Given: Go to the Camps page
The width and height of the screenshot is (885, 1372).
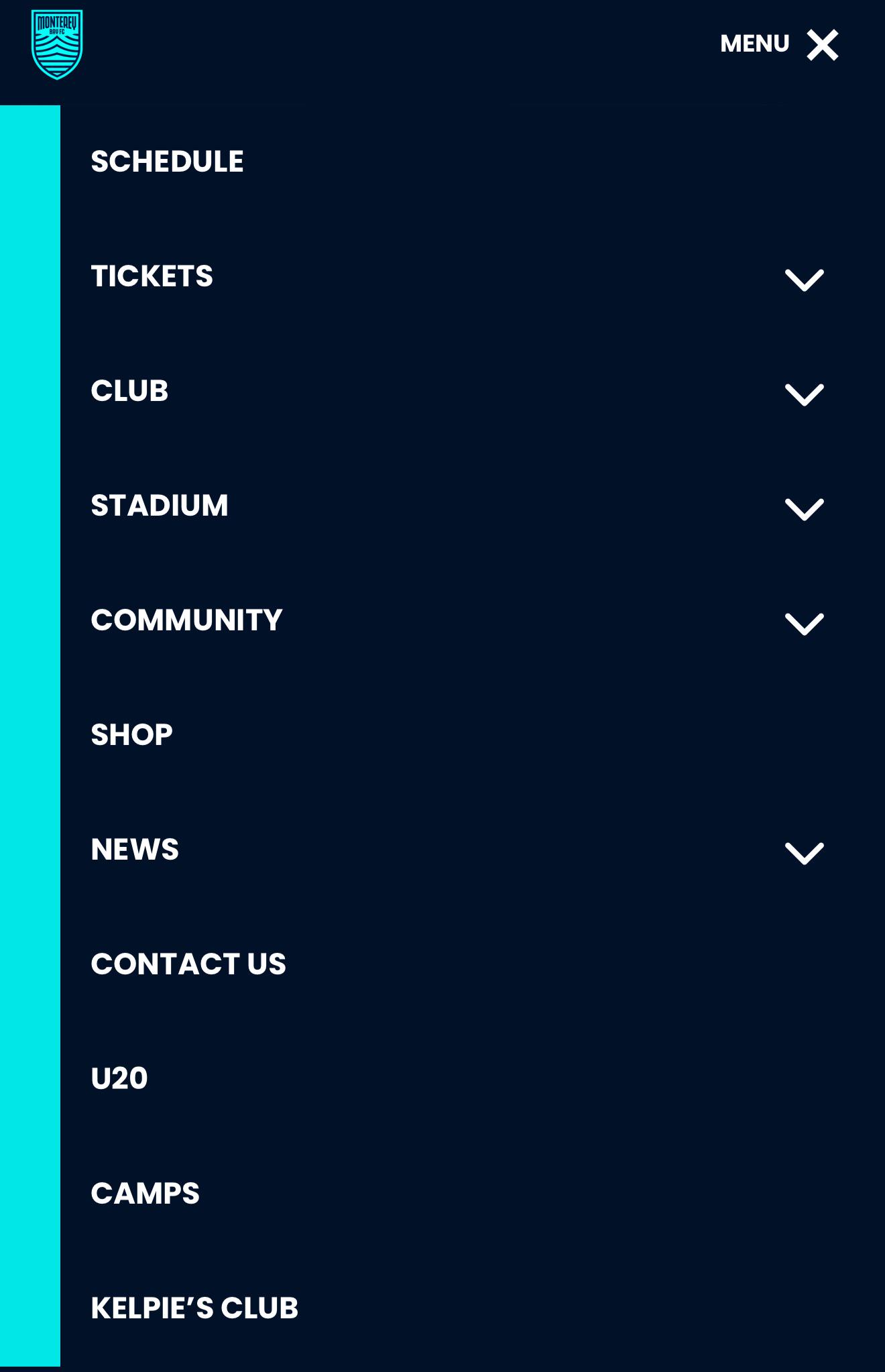Looking at the screenshot, I should [145, 1194].
